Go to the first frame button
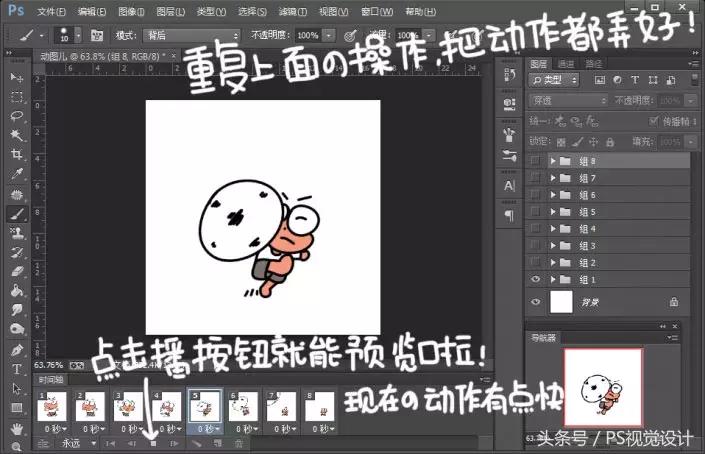The height and width of the screenshot is (454, 705). [x=110, y=443]
